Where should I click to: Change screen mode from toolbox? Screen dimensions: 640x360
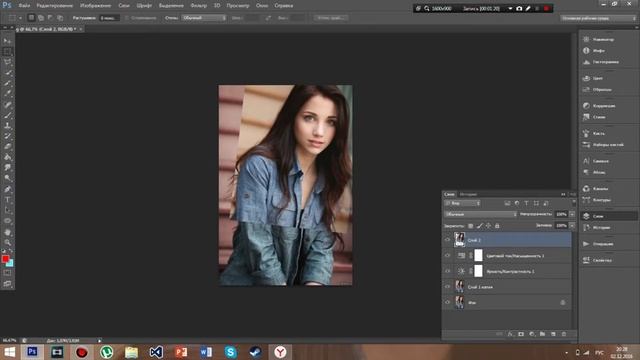pyautogui.click(x=7, y=283)
